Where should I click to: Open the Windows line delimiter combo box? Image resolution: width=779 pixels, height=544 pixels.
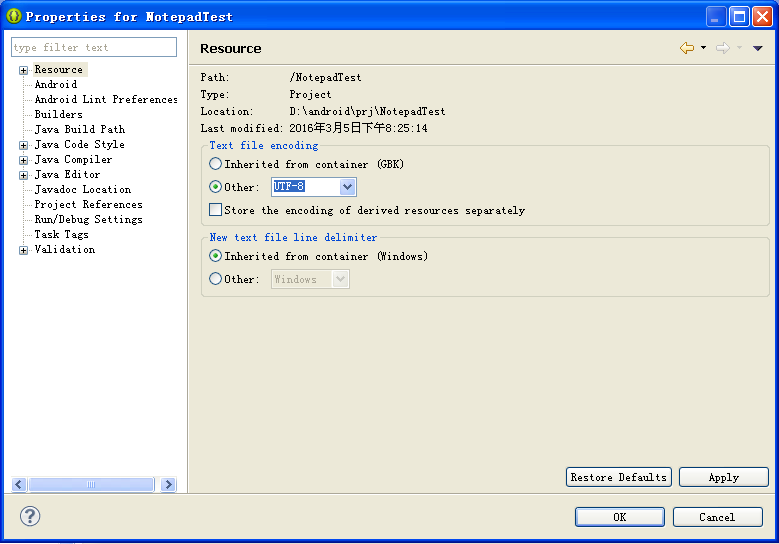(x=310, y=279)
